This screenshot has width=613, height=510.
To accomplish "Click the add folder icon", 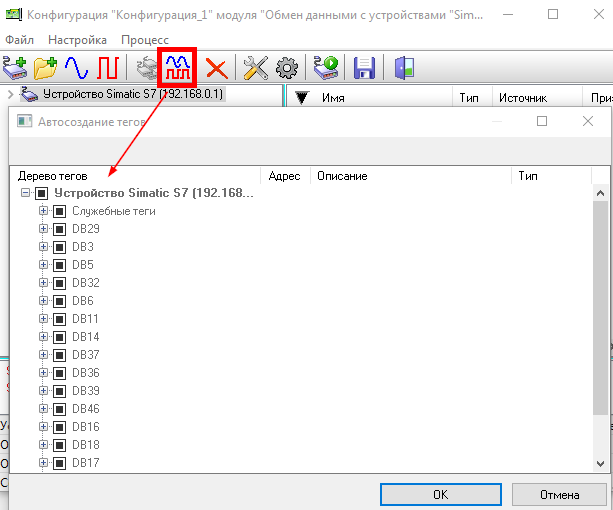I will [46, 68].
